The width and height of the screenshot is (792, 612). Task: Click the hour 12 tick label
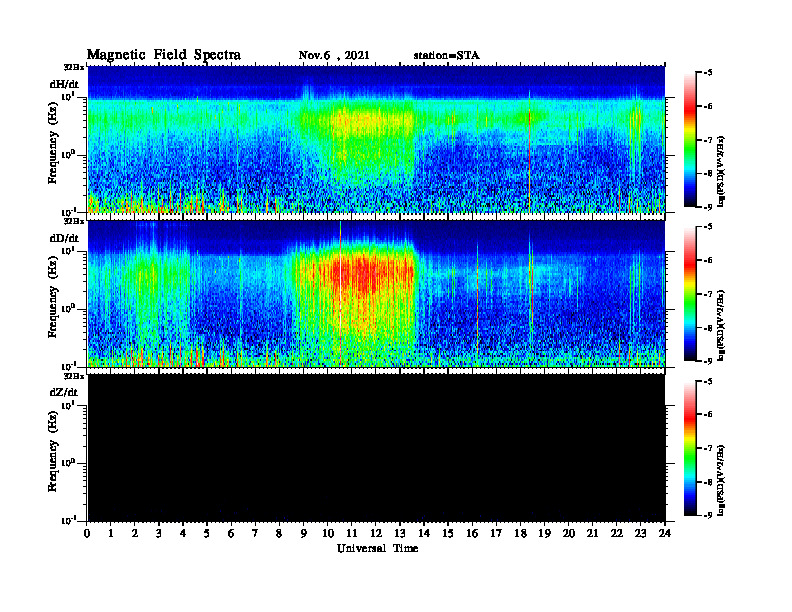(376, 534)
